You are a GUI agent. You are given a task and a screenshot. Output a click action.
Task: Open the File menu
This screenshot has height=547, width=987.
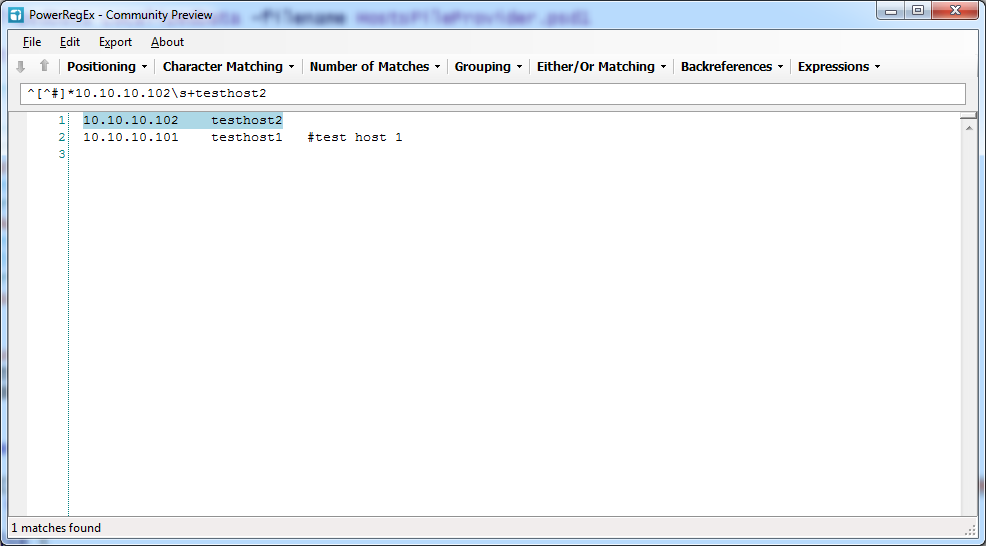click(x=32, y=42)
